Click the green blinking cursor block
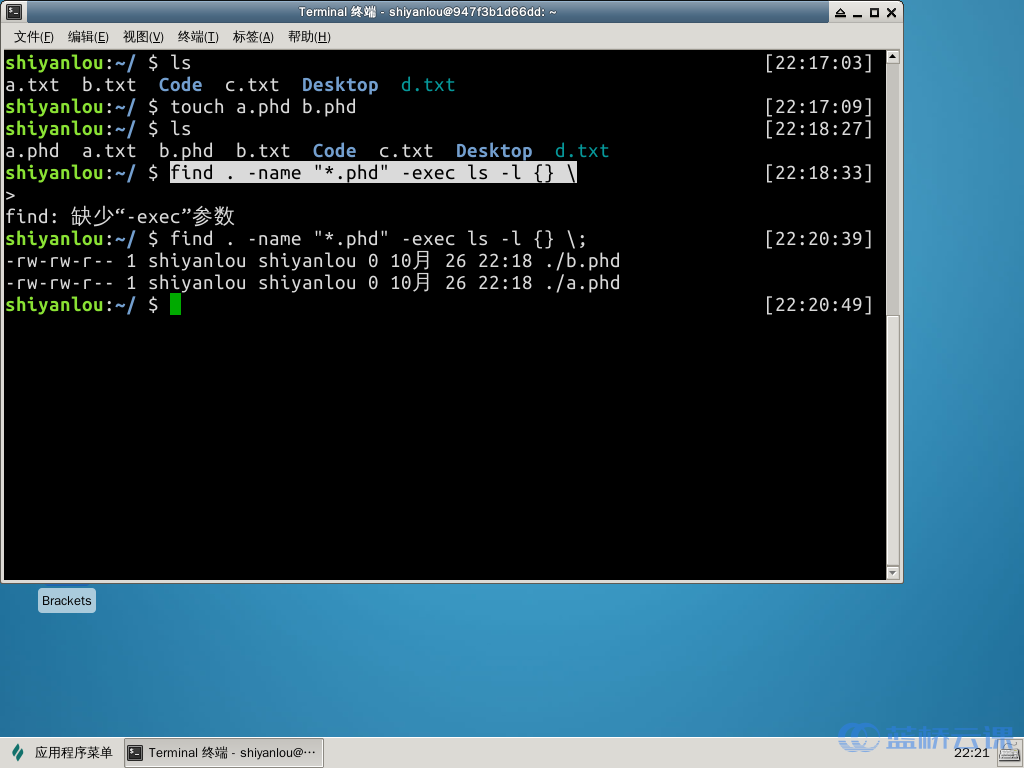 pos(175,305)
